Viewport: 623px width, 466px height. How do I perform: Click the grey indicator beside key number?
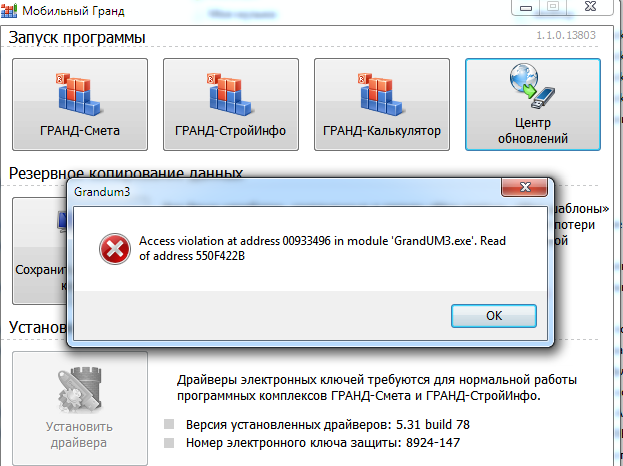tap(169, 443)
